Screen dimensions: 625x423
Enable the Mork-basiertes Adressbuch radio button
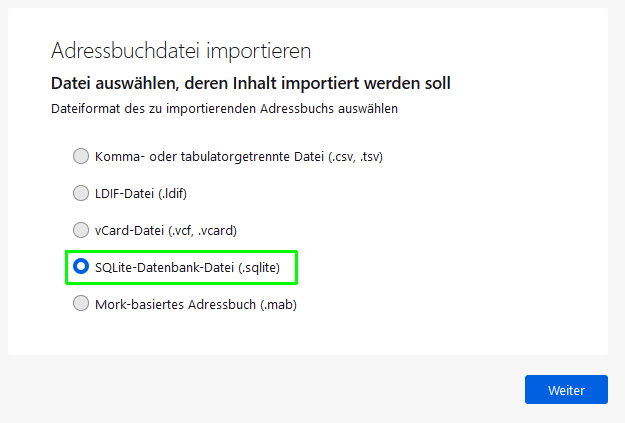[80, 304]
